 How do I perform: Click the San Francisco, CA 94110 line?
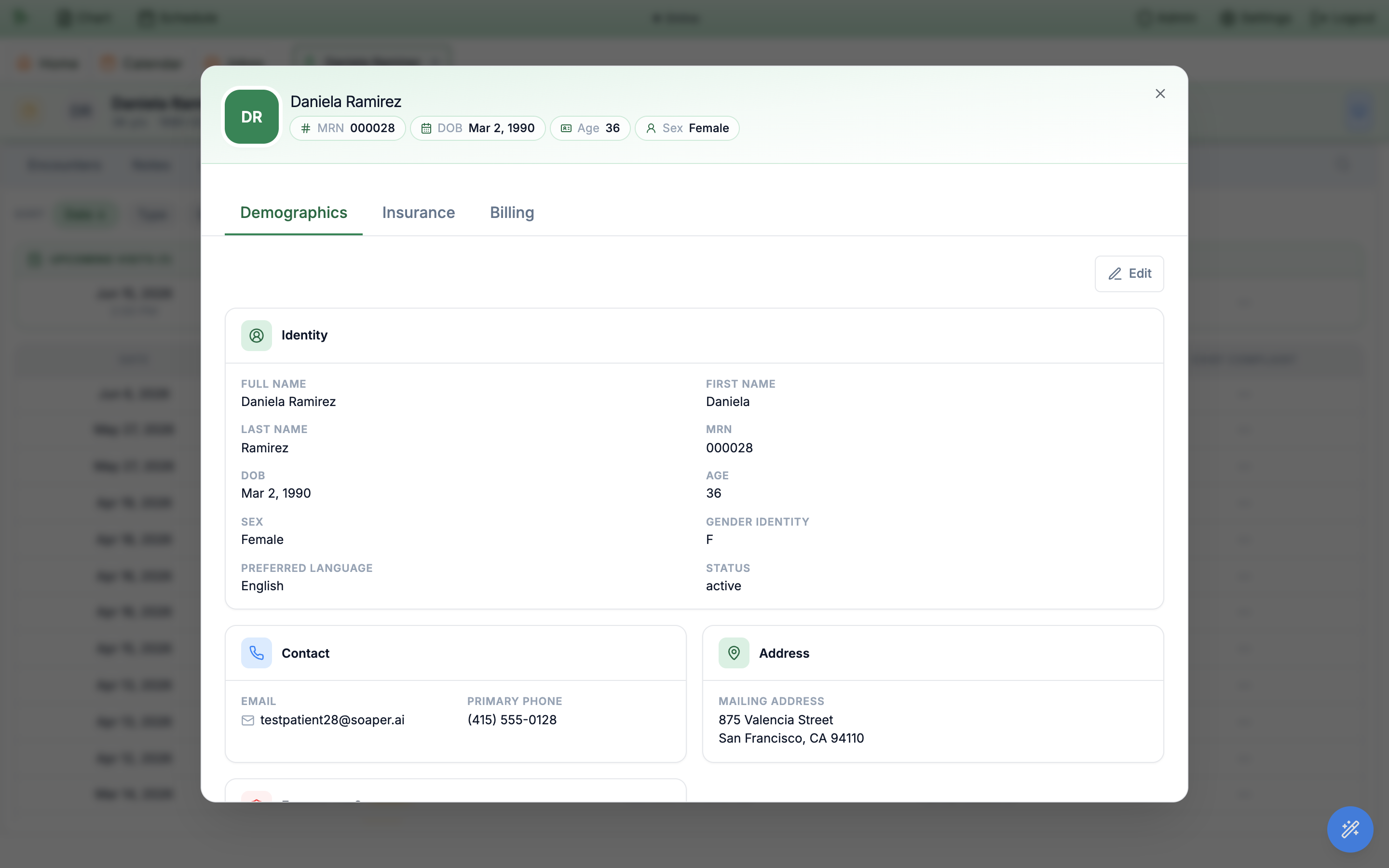pos(791,738)
